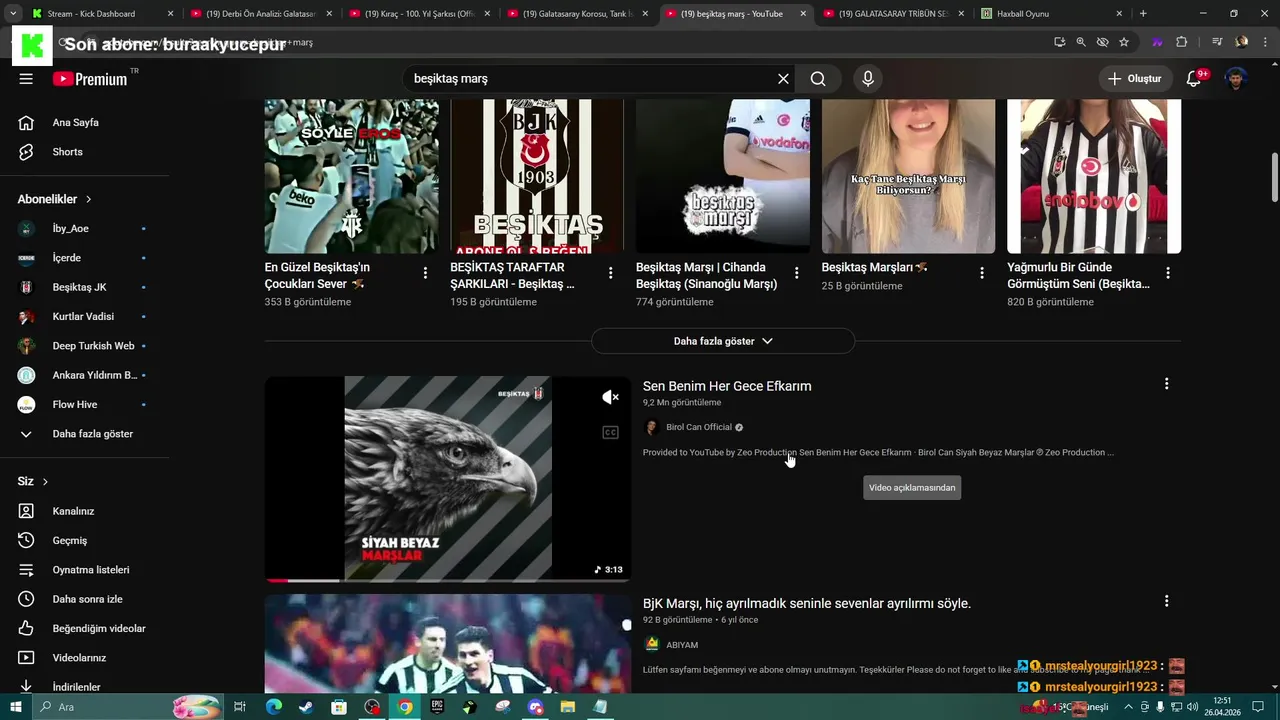
Task: Open Chrome three-dot menu
Action: click(1263, 42)
